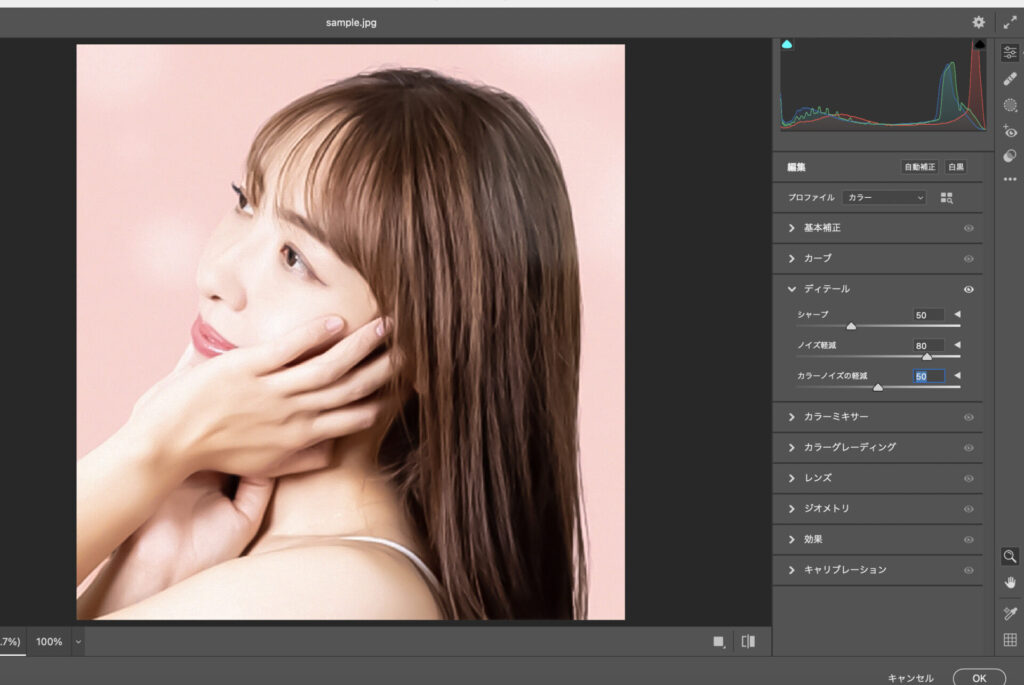Toggle visibility of カラーミキサー edits

(968, 417)
